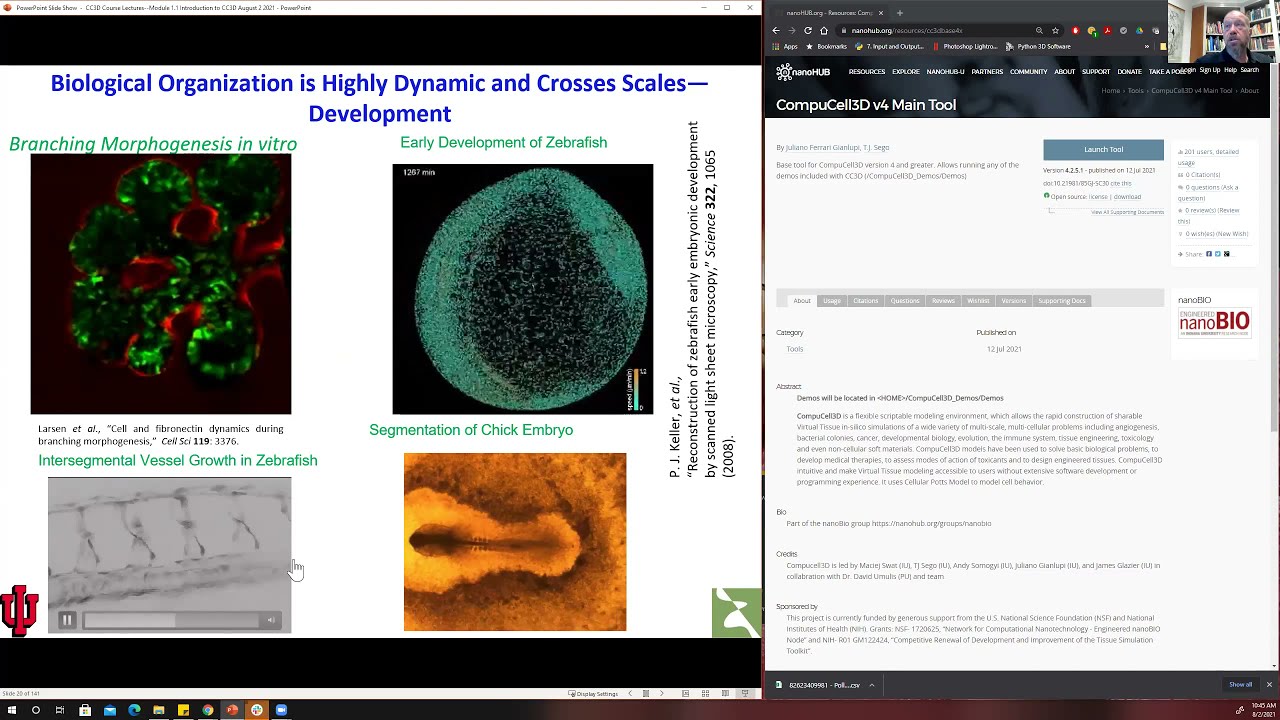Screen dimensions: 1280x720
Task: Open Python 3D Software bookmark
Action: tap(1038, 46)
